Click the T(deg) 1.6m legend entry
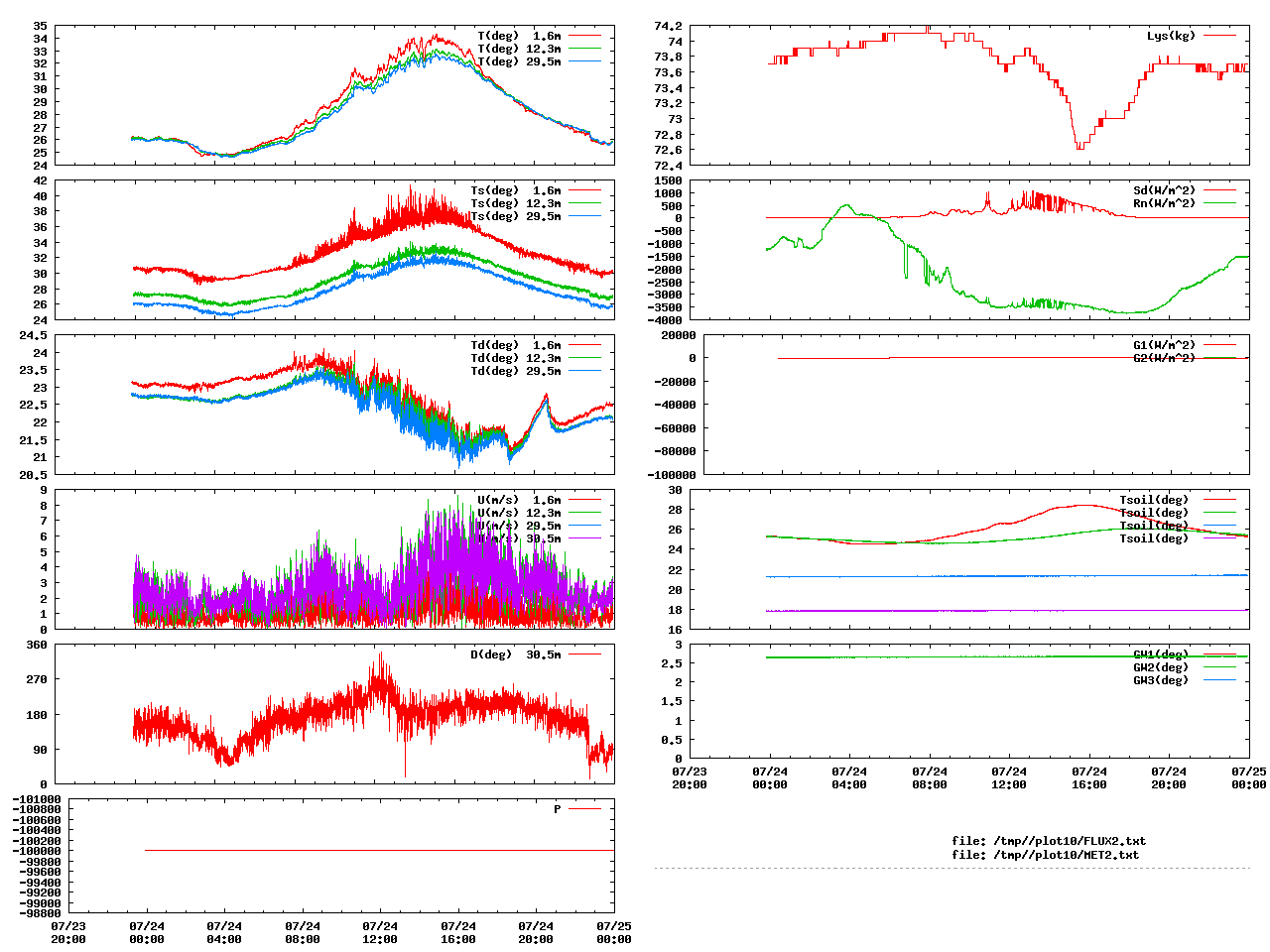1270x952 pixels. [519, 36]
